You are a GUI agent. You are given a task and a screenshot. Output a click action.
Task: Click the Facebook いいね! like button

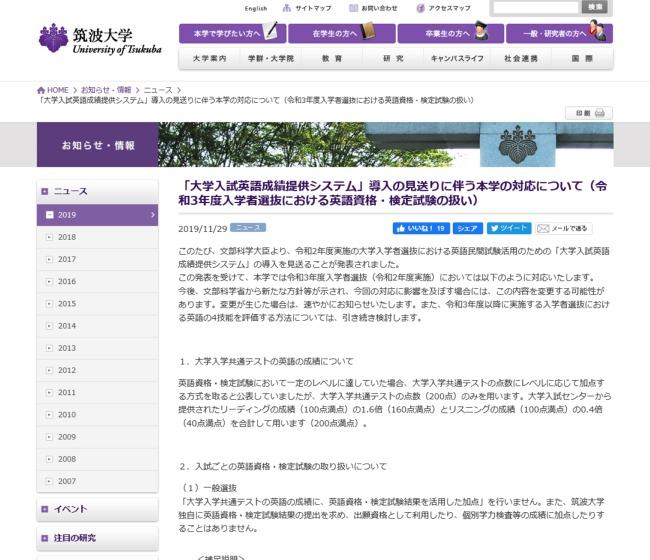click(x=421, y=228)
